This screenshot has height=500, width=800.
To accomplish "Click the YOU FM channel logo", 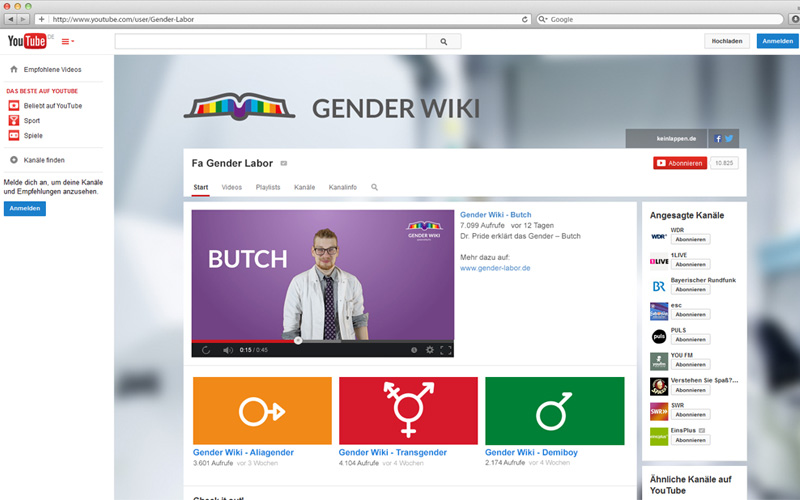I will tap(659, 361).
